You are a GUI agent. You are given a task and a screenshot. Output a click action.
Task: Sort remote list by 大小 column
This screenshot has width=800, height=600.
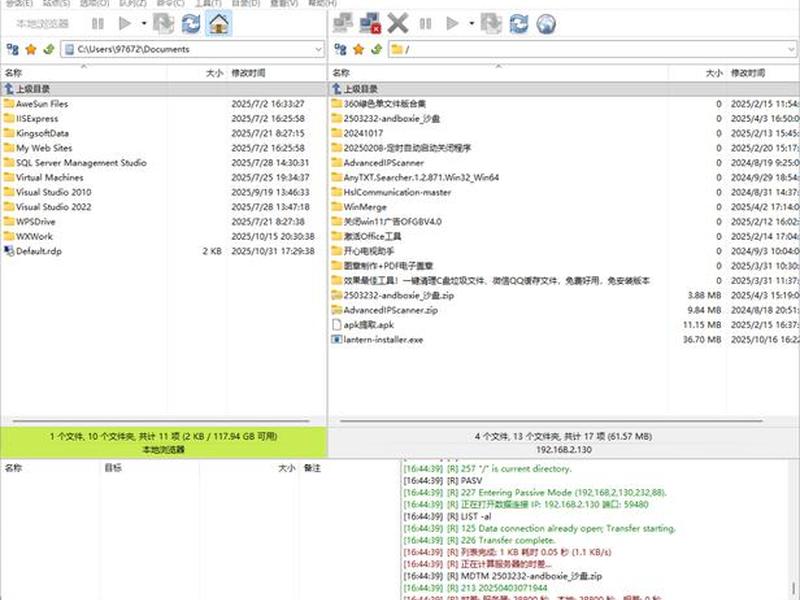[697, 73]
